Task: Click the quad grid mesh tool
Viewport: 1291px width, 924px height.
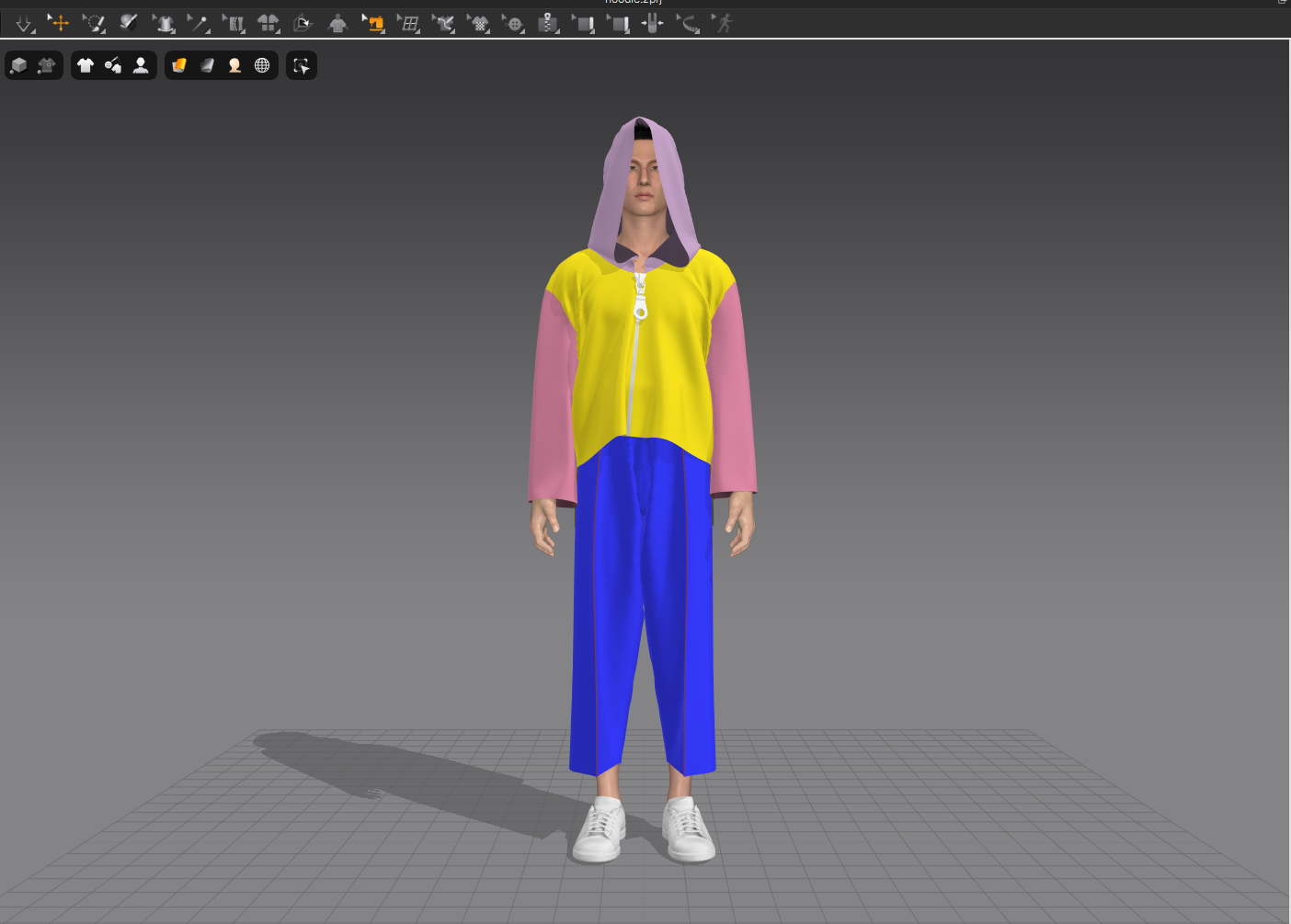Action: click(x=409, y=24)
